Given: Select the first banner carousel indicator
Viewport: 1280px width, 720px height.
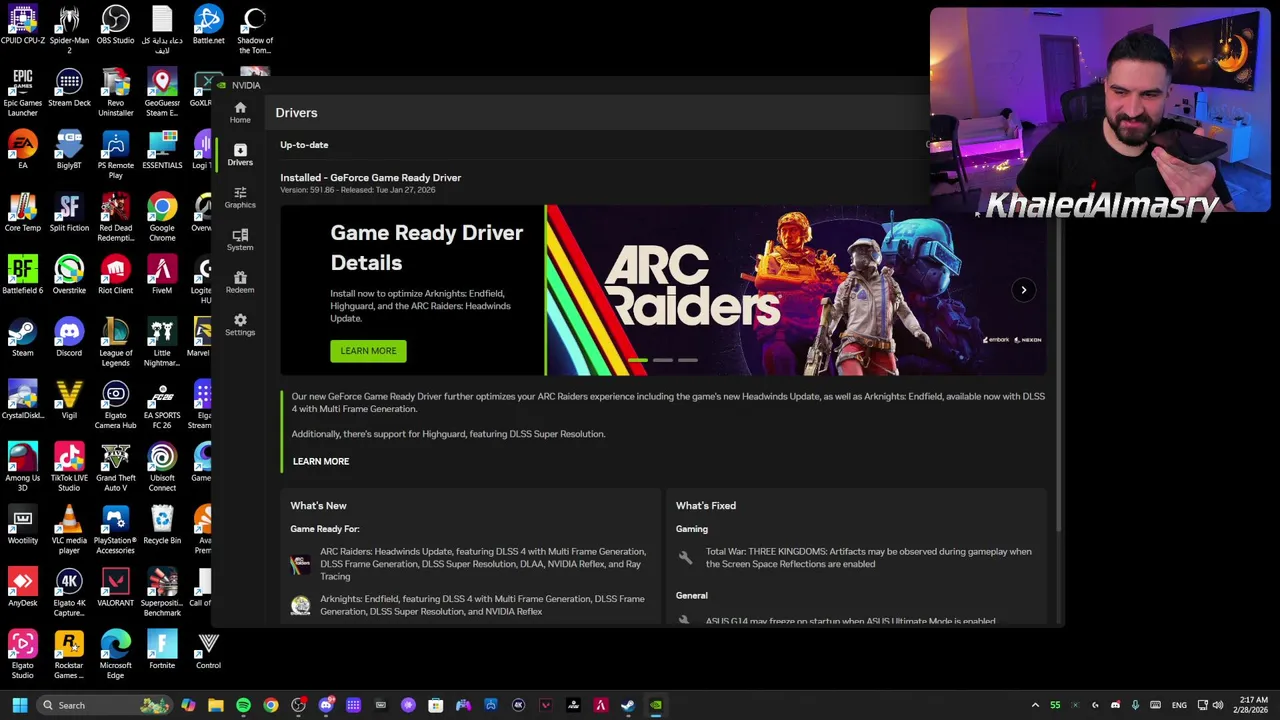Looking at the screenshot, I should (x=637, y=360).
